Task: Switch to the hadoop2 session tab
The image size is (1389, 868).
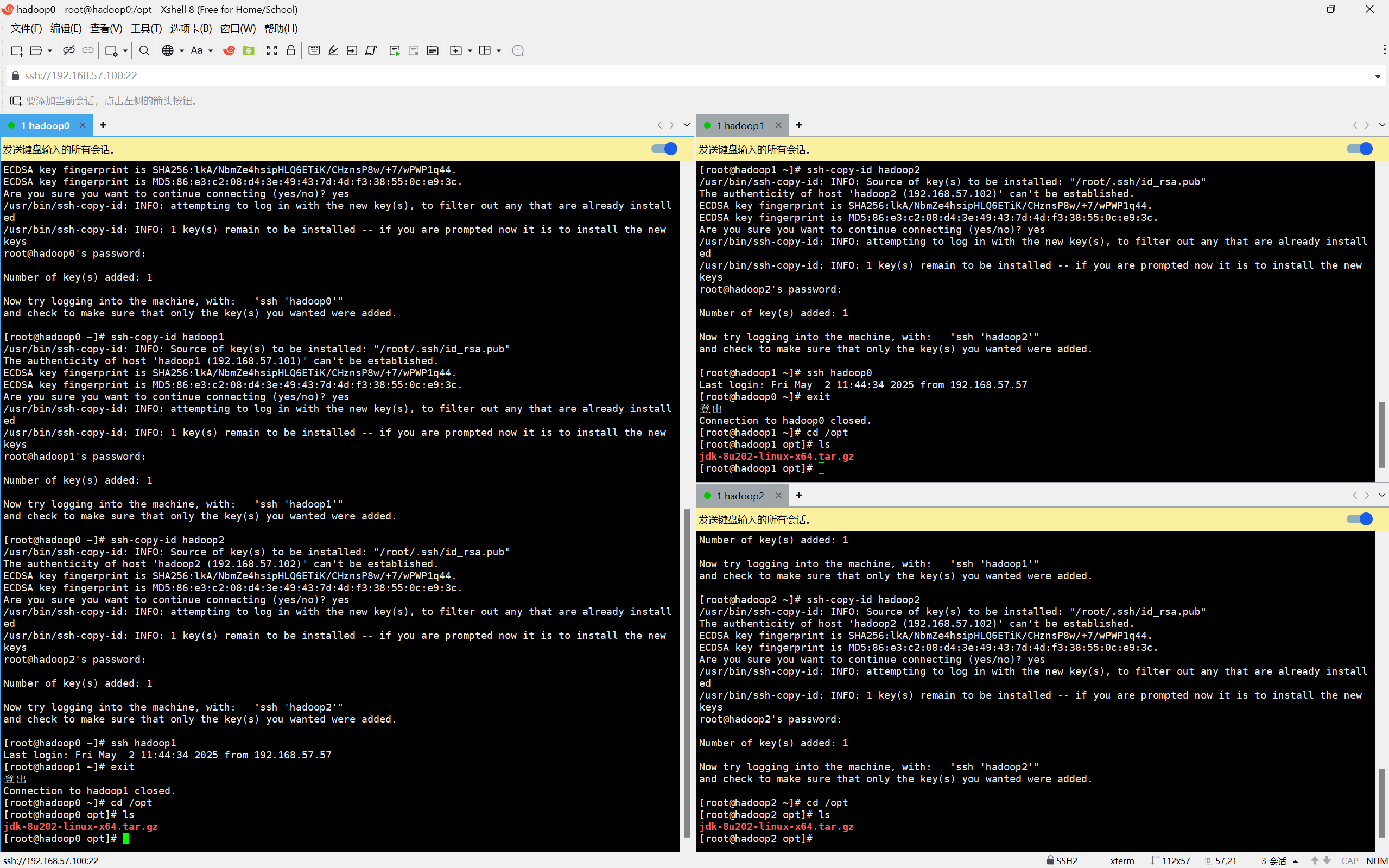Action: pyautogui.click(x=739, y=496)
